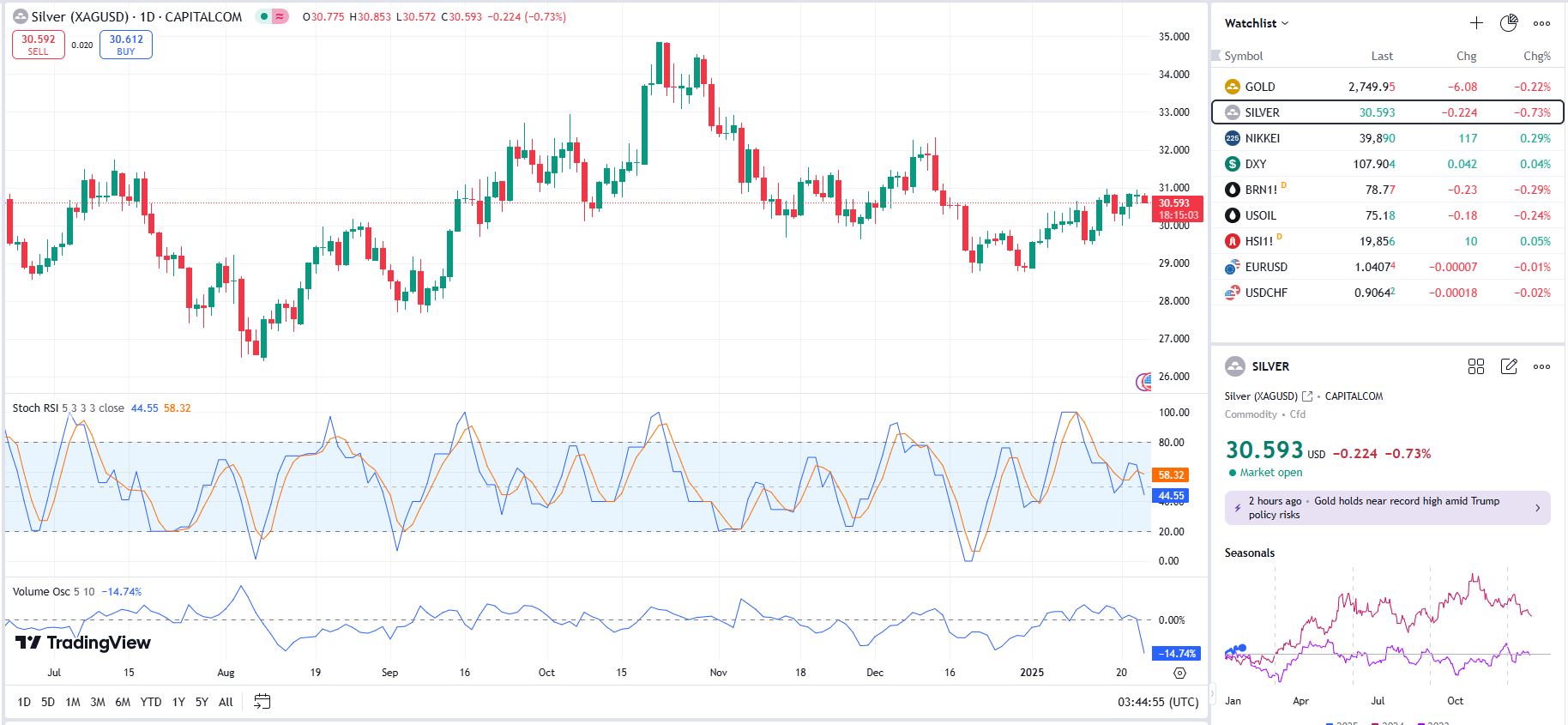1568x725 pixels.
Task: Expand the Watchlist dropdown
Action: tap(1257, 23)
